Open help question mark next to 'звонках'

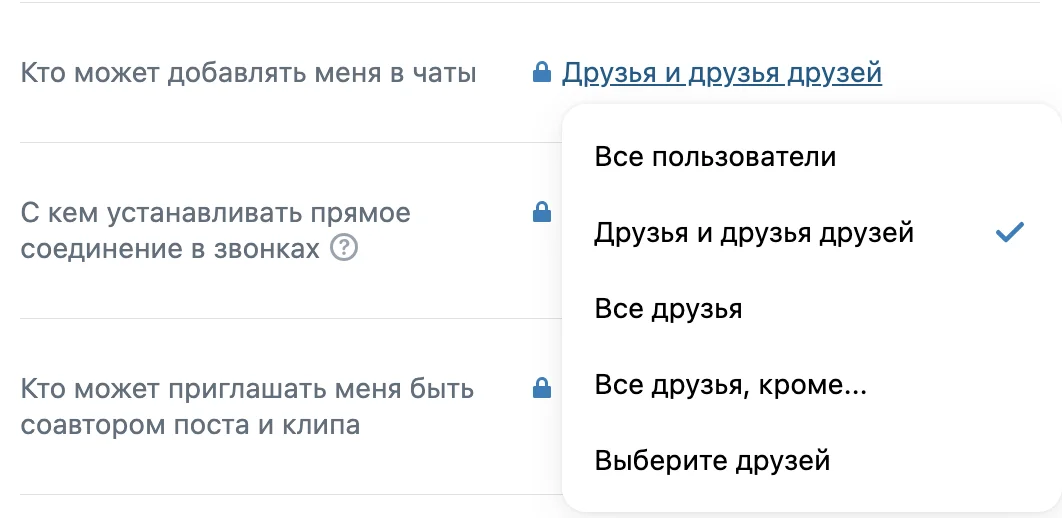click(344, 249)
